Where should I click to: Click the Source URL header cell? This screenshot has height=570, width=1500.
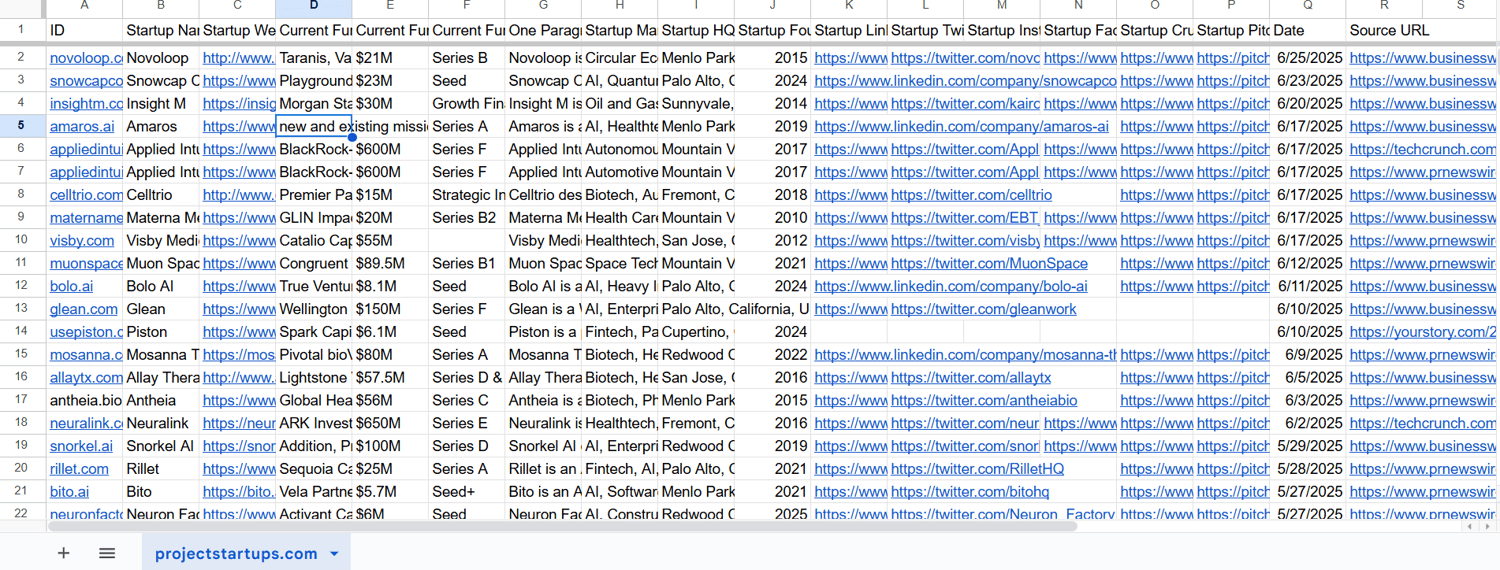1388,31
